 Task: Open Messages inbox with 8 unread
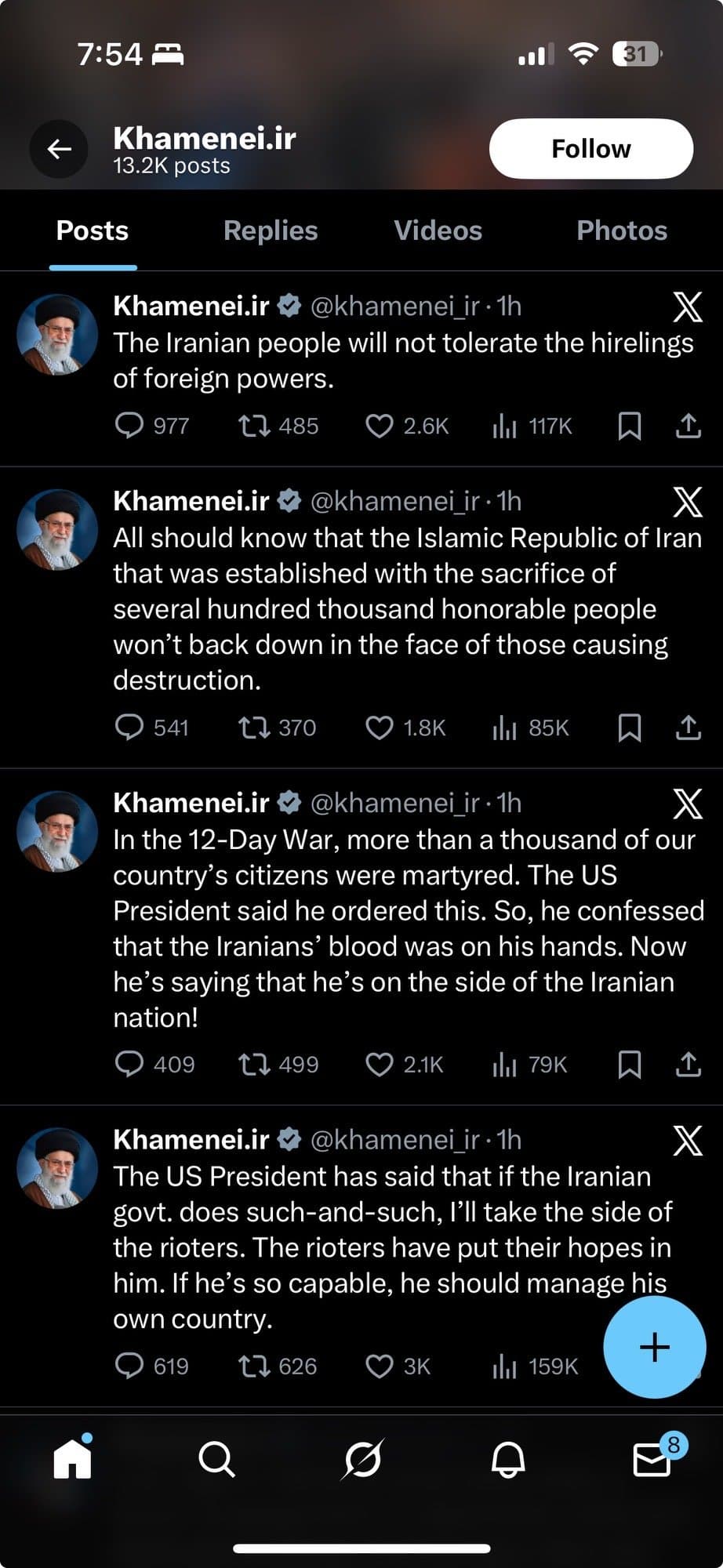click(x=652, y=1459)
